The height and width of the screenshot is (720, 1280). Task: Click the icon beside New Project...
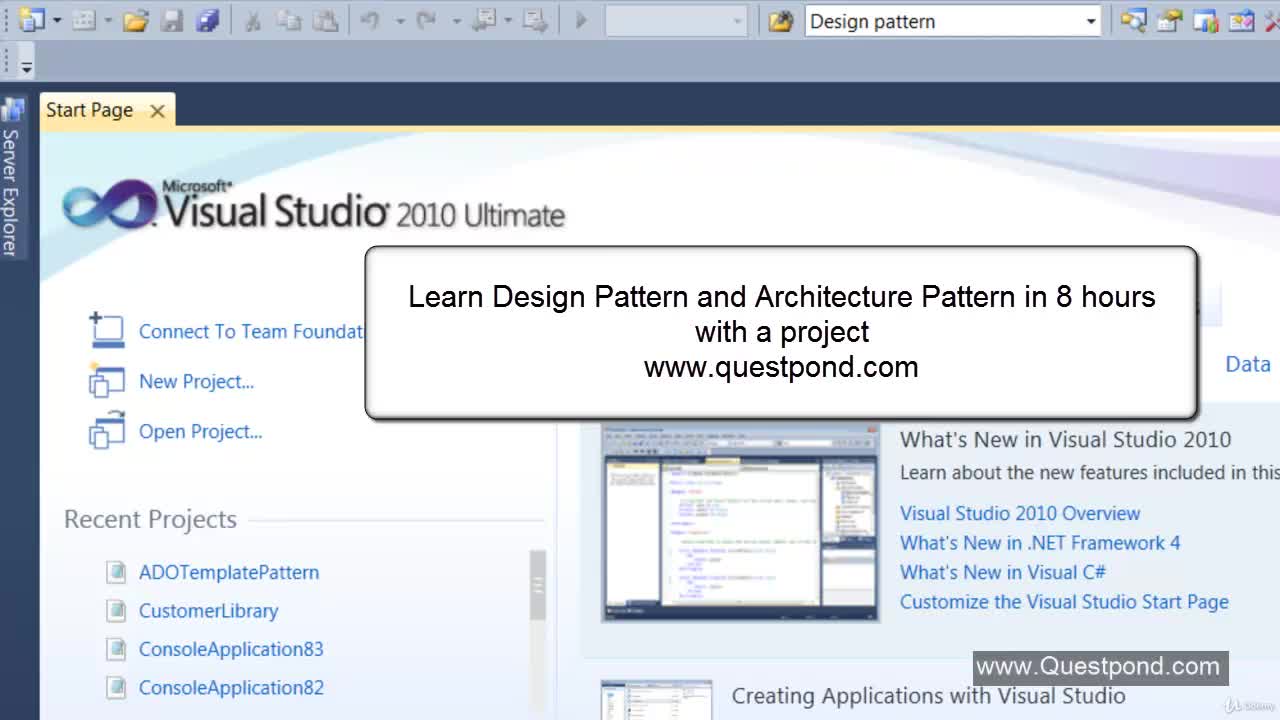pos(106,381)
